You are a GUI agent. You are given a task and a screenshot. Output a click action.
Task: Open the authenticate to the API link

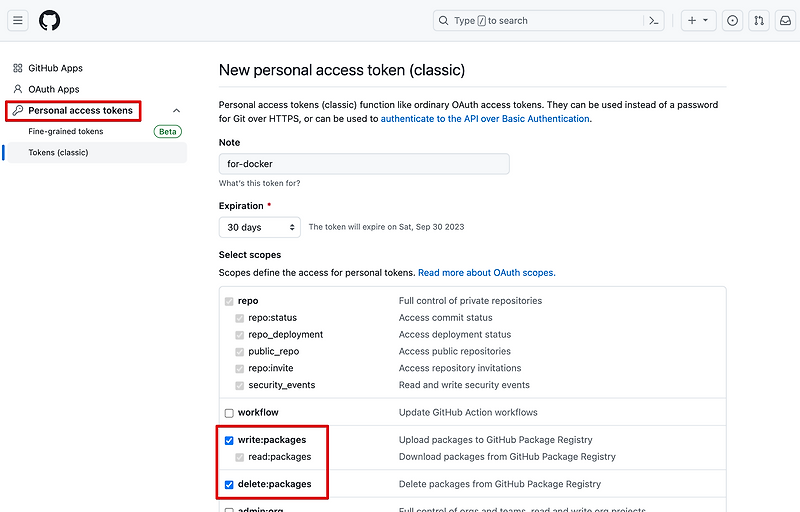[485, 118]
